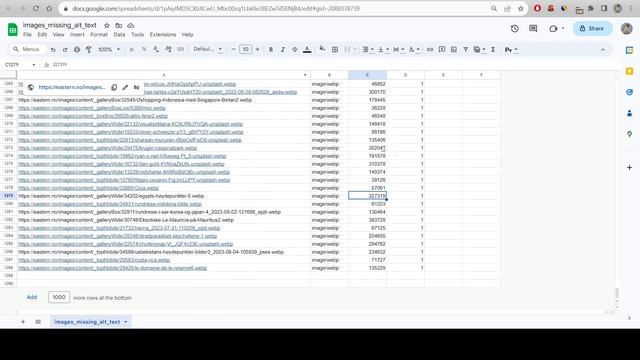The height and width of the screenshot is (360, 640).
Task: Open the text color picker
Action: 307,49
